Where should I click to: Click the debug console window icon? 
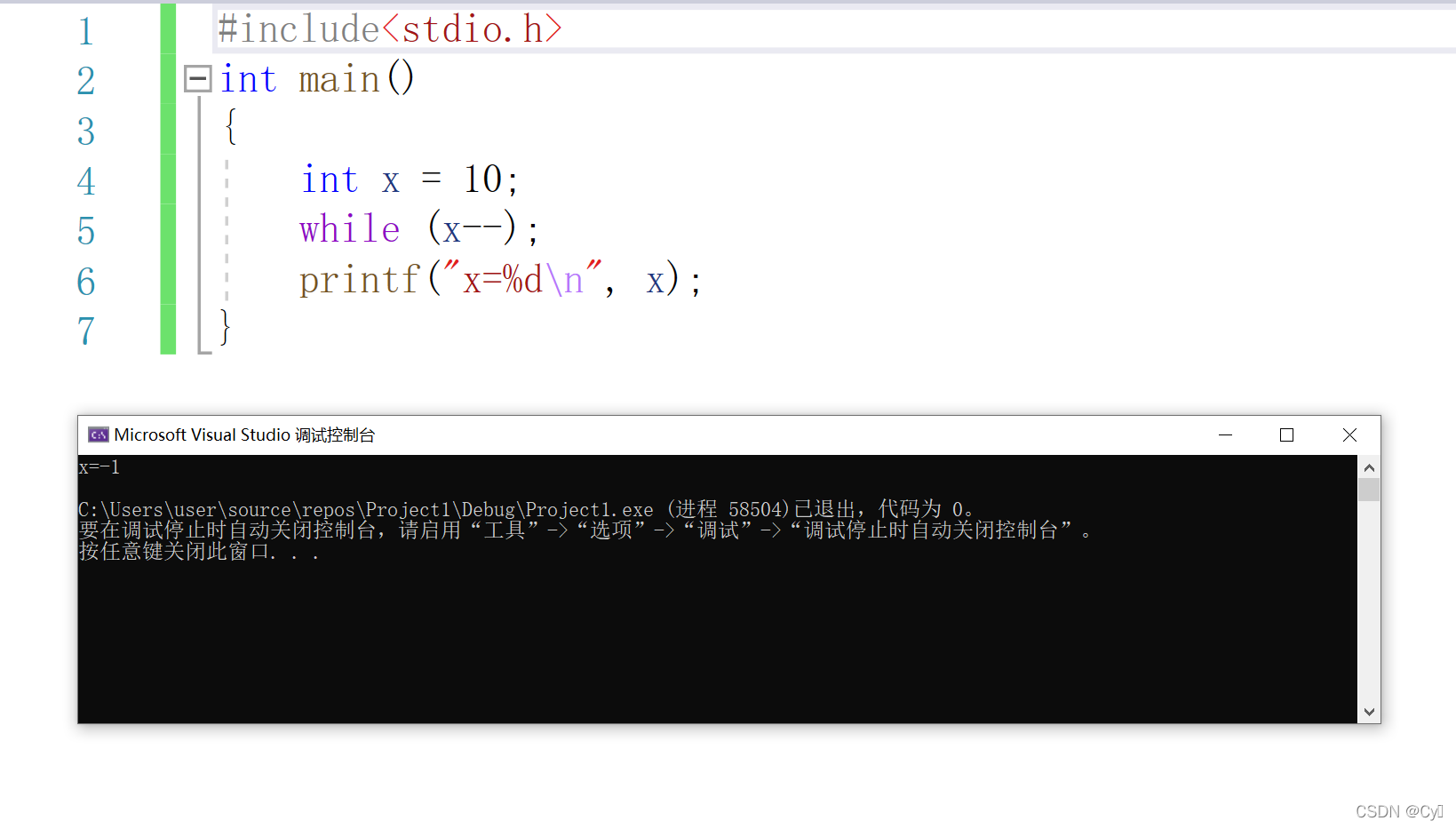[98, 434]
